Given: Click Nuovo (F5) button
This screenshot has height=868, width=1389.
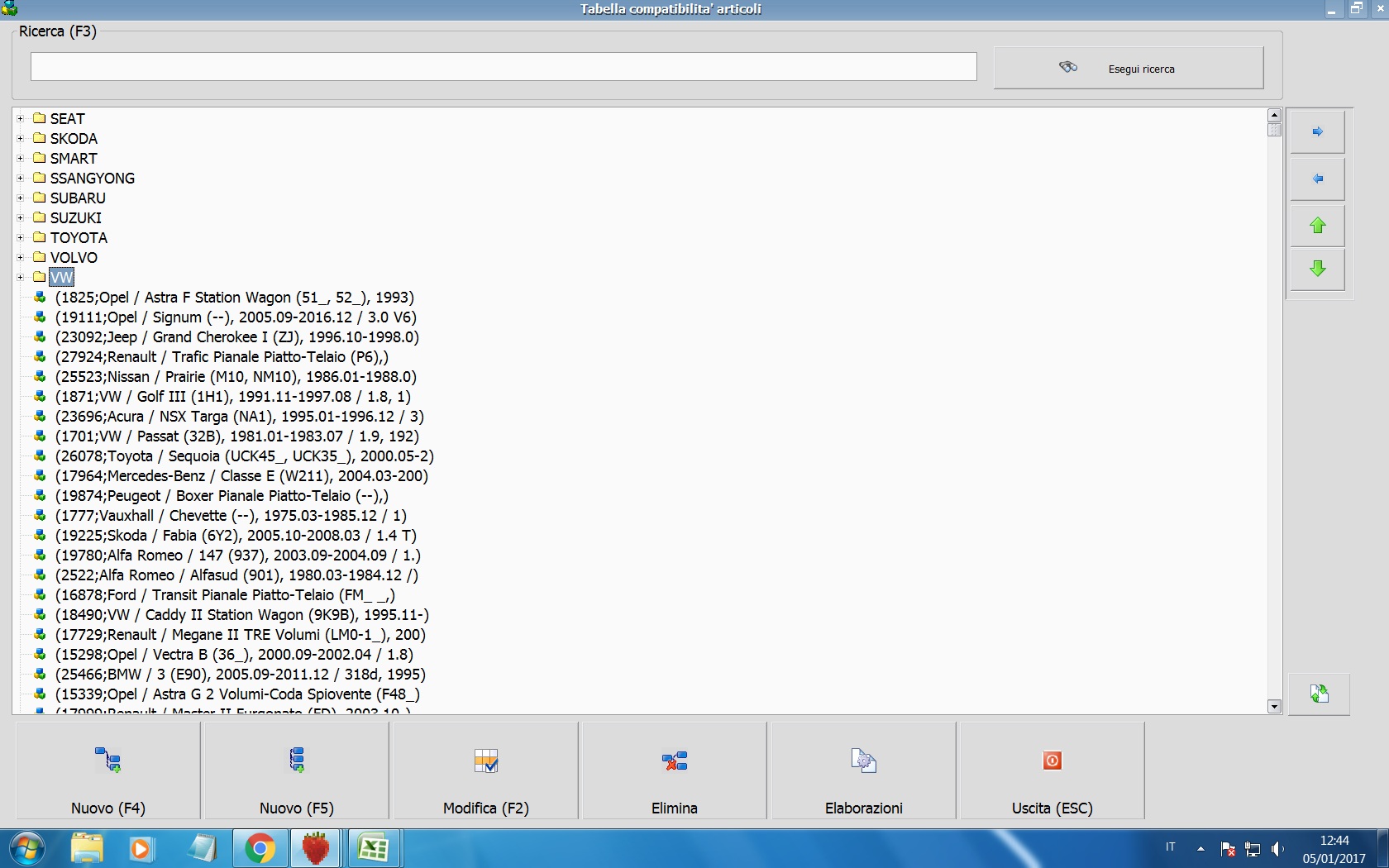Looking at the screenshot, I should coord(297,770).
